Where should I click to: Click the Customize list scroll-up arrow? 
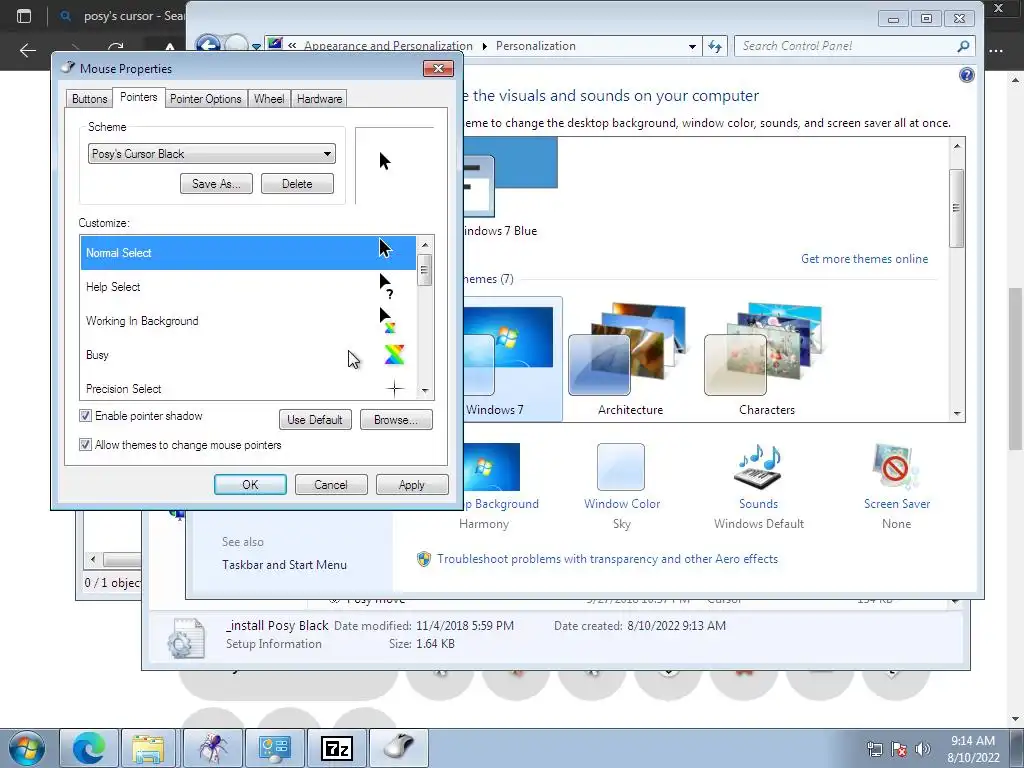pos(425,244)
